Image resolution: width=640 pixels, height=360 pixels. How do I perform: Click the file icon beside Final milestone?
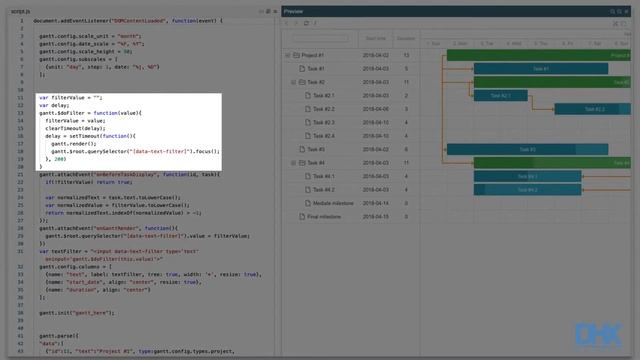(x=302, y=217)
